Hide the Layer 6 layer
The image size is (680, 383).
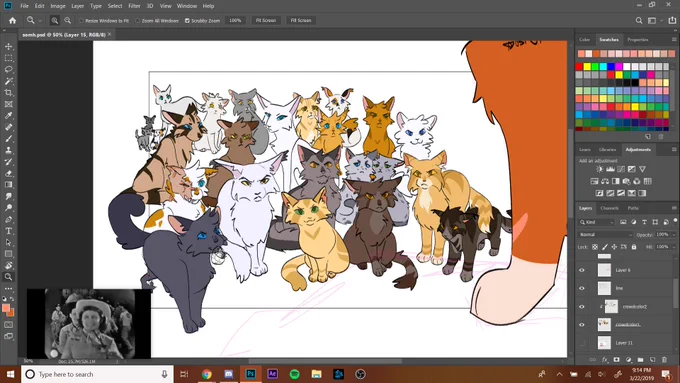coord(582,270)
